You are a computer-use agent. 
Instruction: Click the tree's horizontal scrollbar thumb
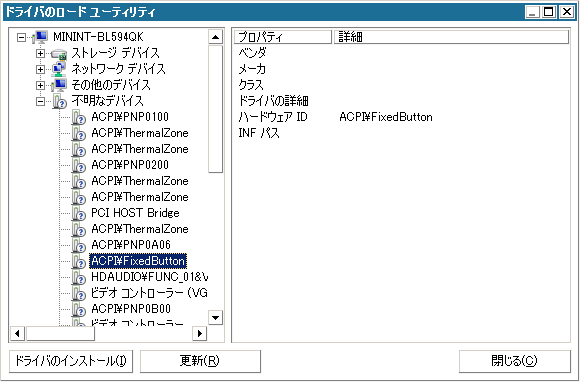(x=60, y=334)
